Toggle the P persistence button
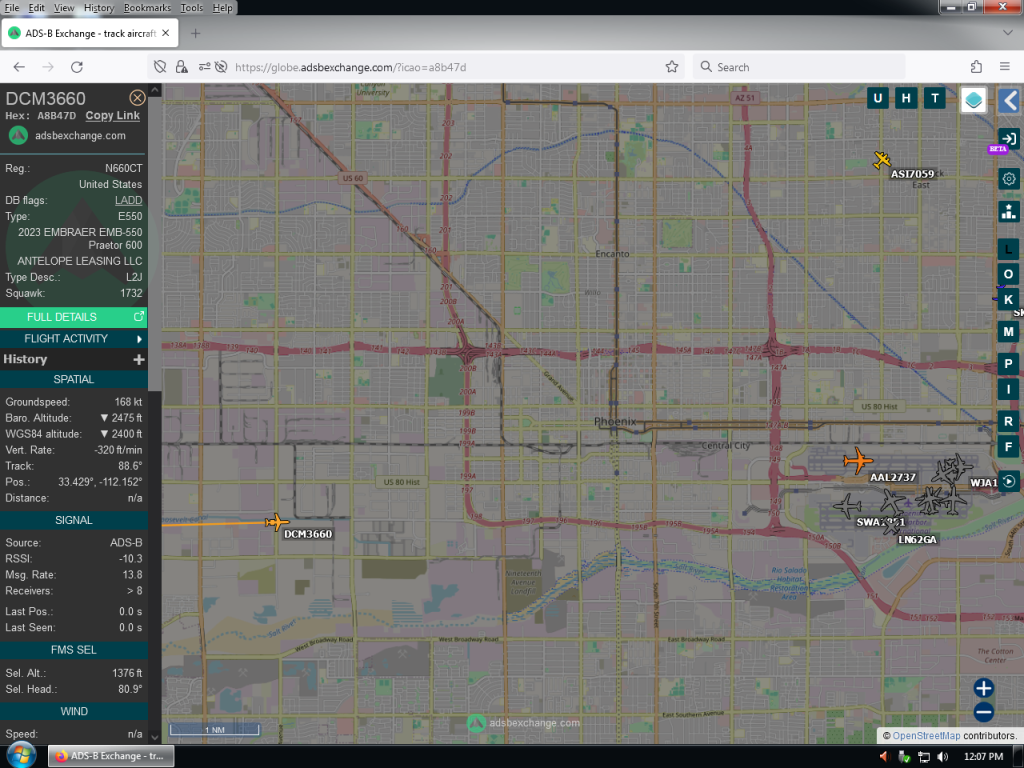 tap(1008, 364)
